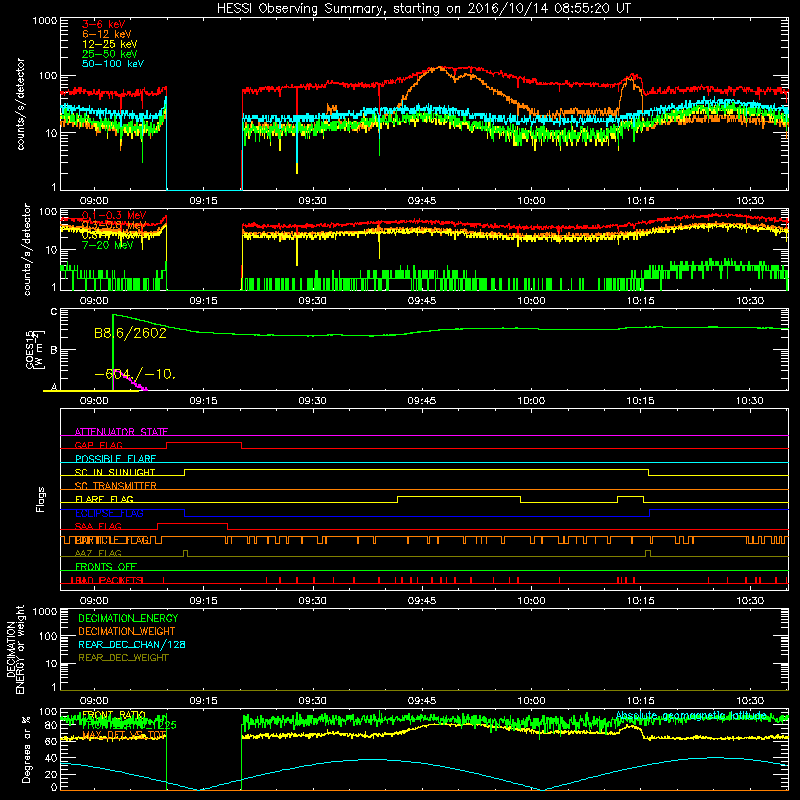Click the 12-25 keV legend entry
Viewport: 800px width, 800px height.
[x=110, y=44]
